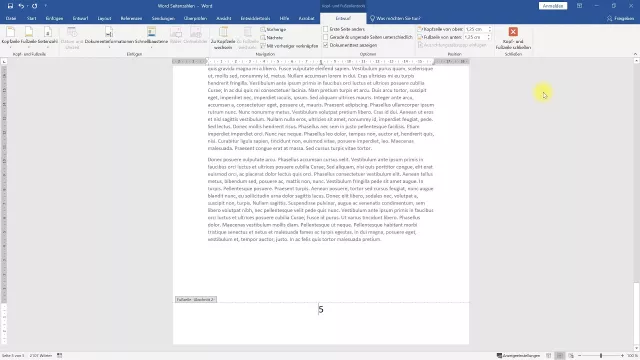Open Anzeigeeinstellungen display settings

pos(518,356)
